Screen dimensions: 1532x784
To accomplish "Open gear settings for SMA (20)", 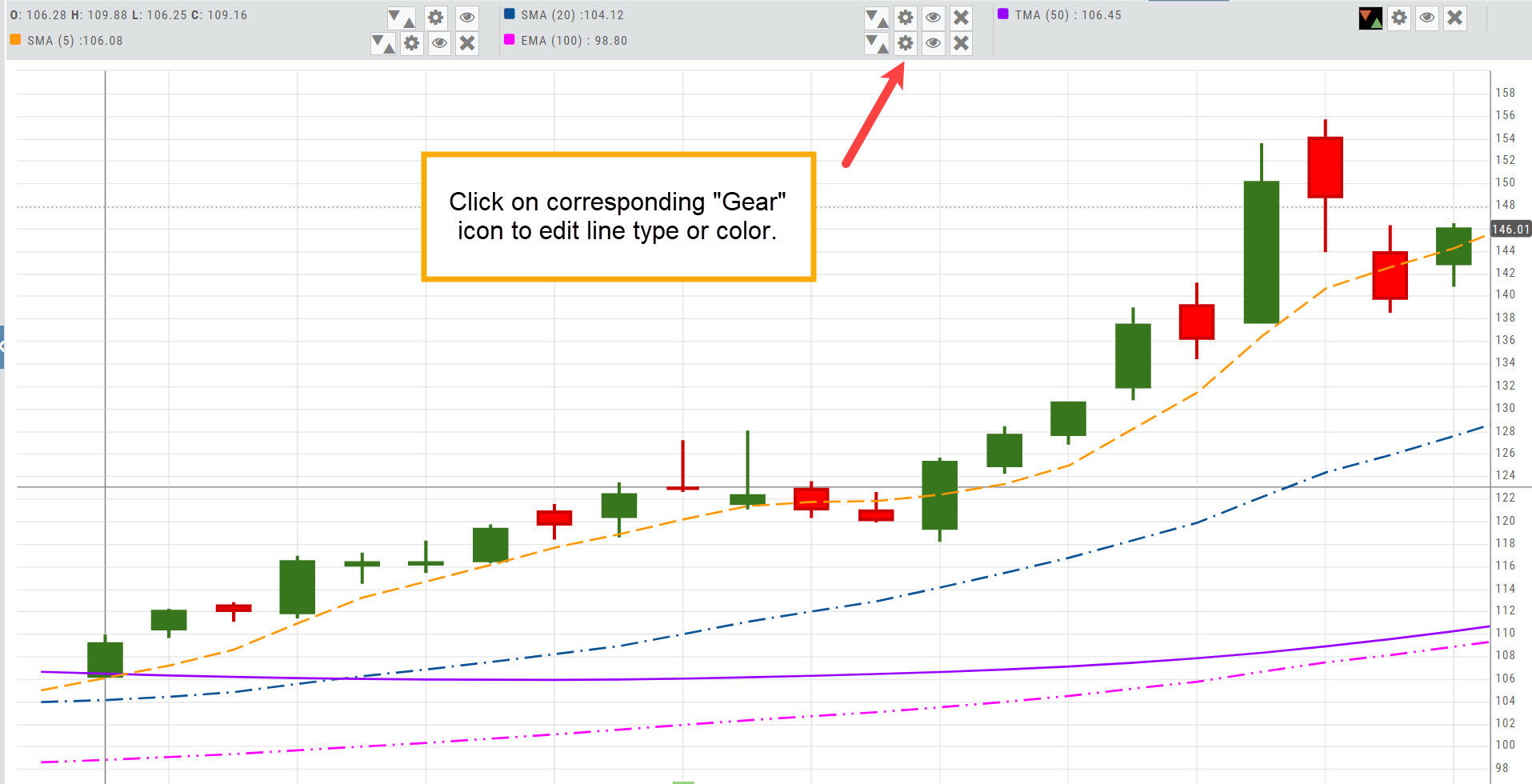I will click(x=905, y=18).
